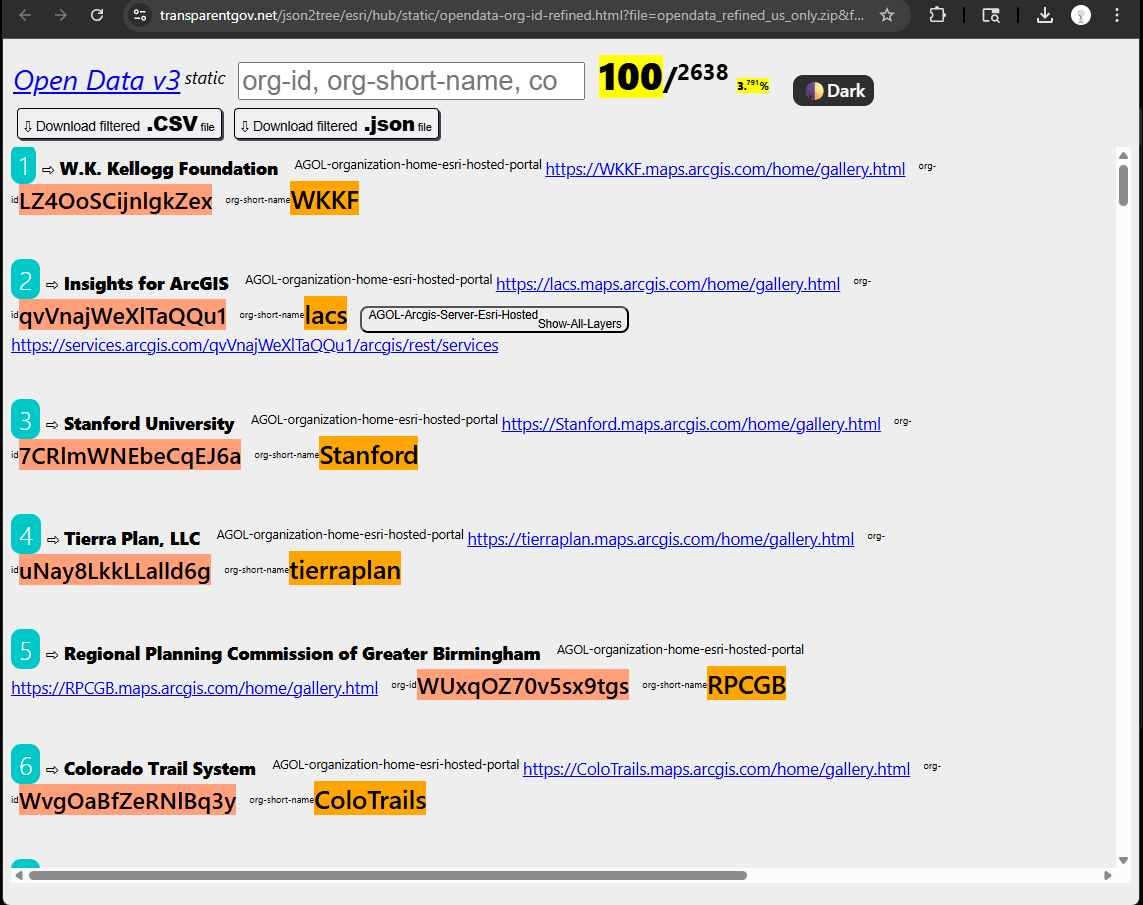Screen dimensions: 1143x905
Task: Click the horizontal scrollbar left arrow
Action: (x=19, y=875)
